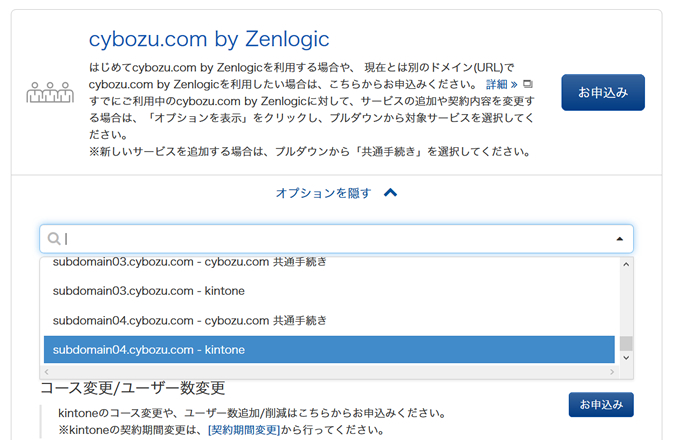Select subdomain03.cybozu.com - cybozu.com 共通手続き
This screenshot has height=440, width=676.
[190, 263]
